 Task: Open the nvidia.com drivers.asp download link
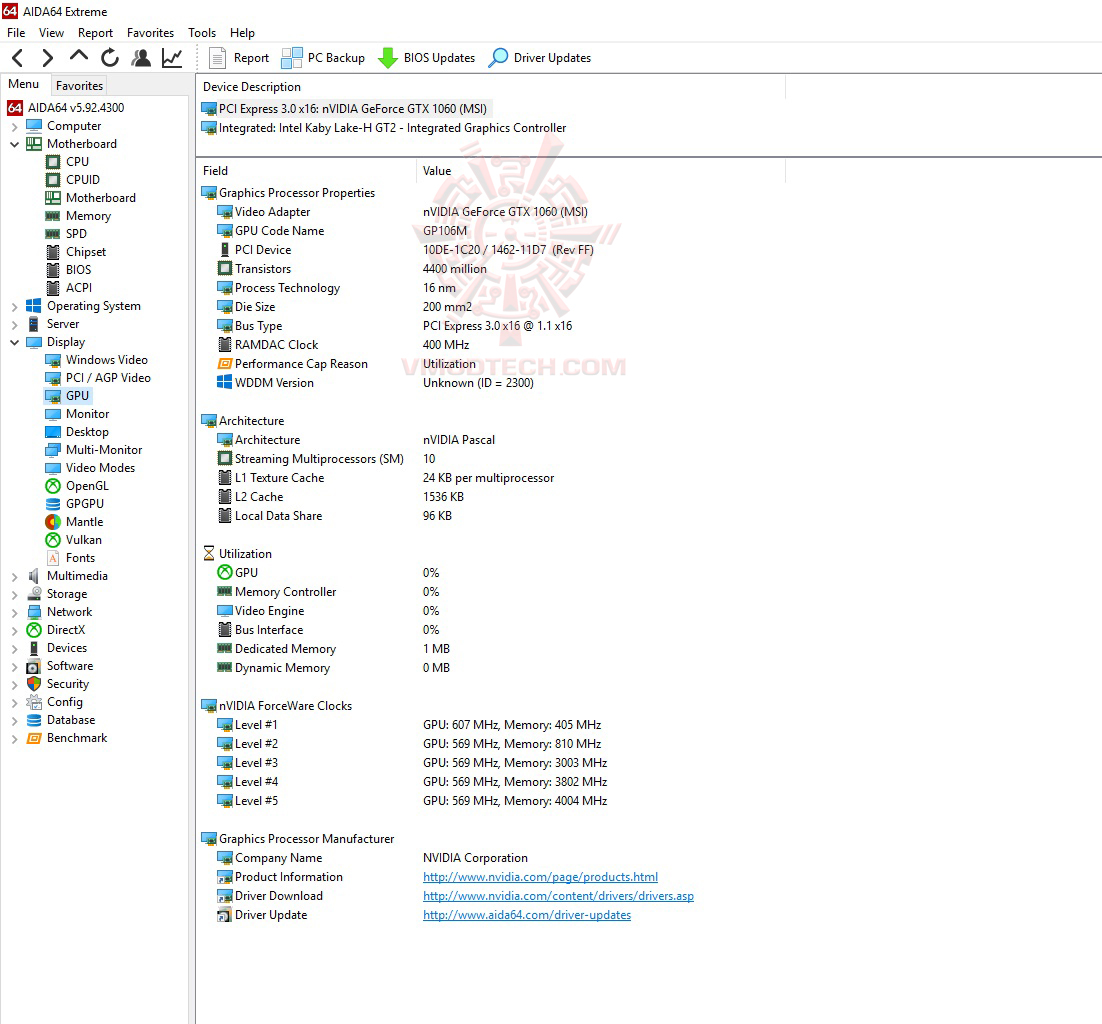click(x=558, y=896)
